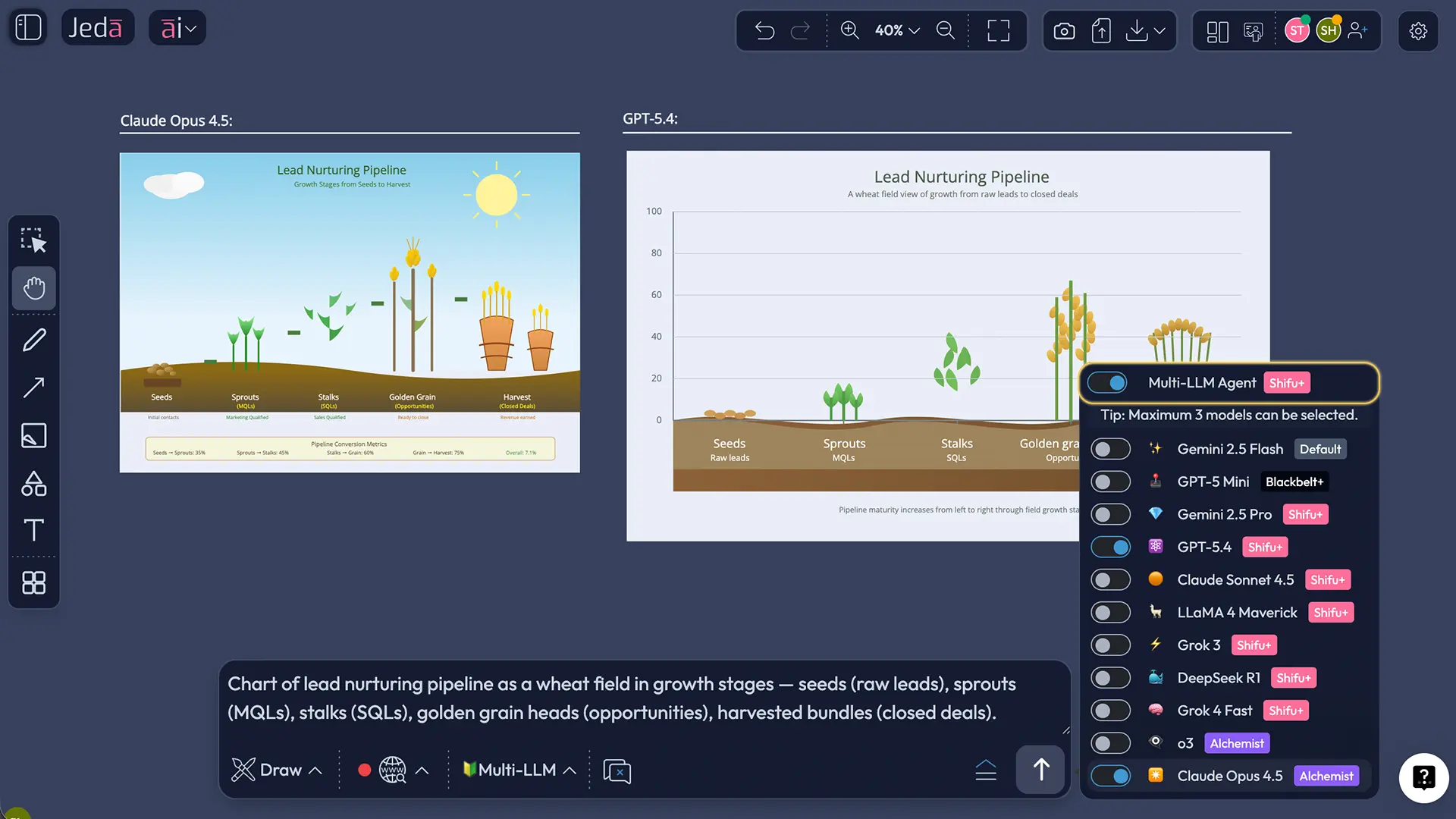Select the arrow/connector tool
The width and height of the screenshot is (1456, 819).
point(33,388)
